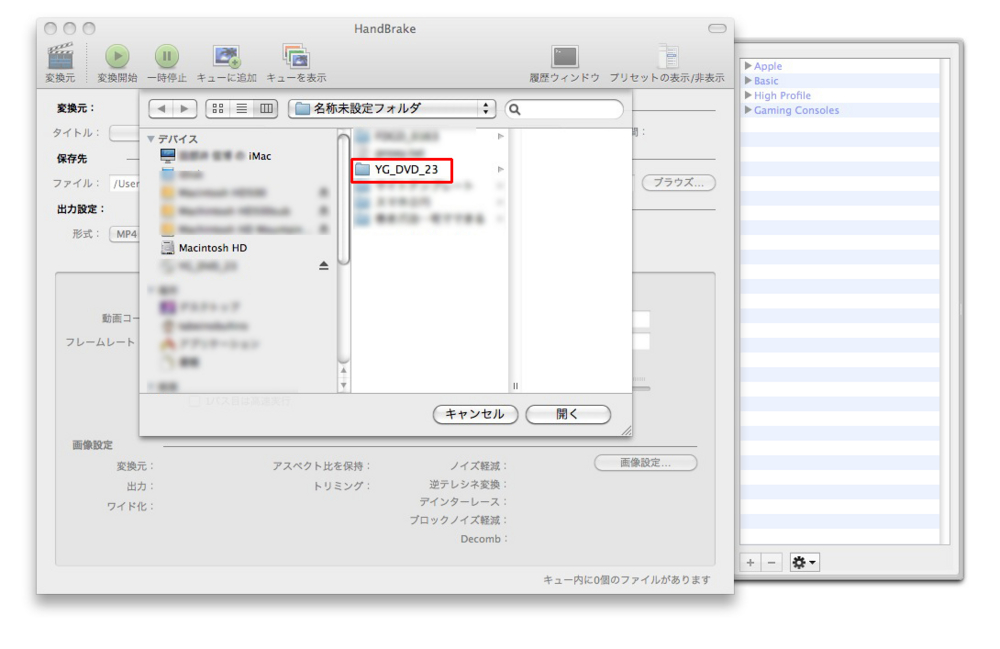Click the minus button in presets drawer
1000x649 pixels.
(x=772, y=562)
